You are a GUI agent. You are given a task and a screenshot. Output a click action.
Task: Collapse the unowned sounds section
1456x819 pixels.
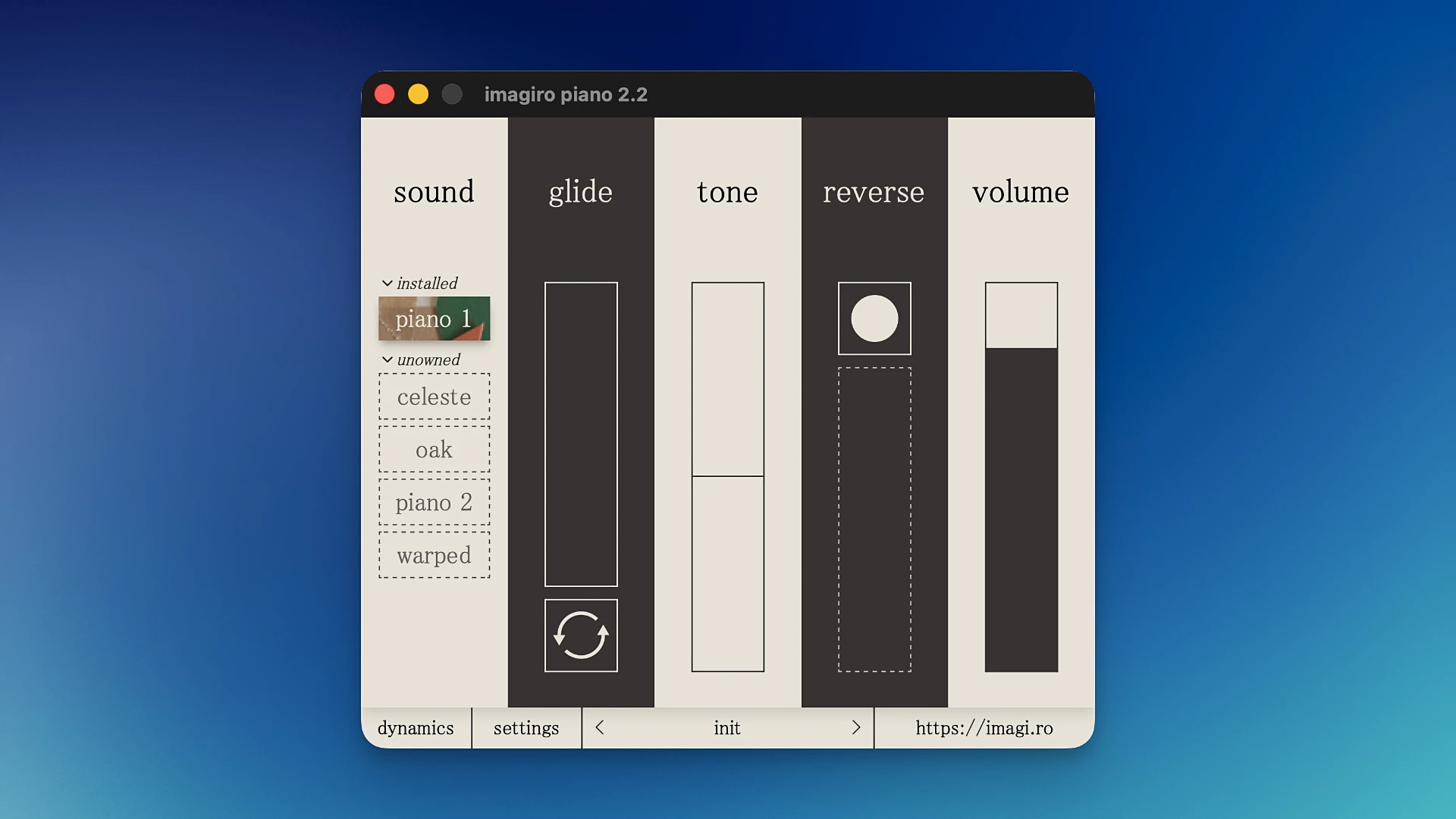387,359
